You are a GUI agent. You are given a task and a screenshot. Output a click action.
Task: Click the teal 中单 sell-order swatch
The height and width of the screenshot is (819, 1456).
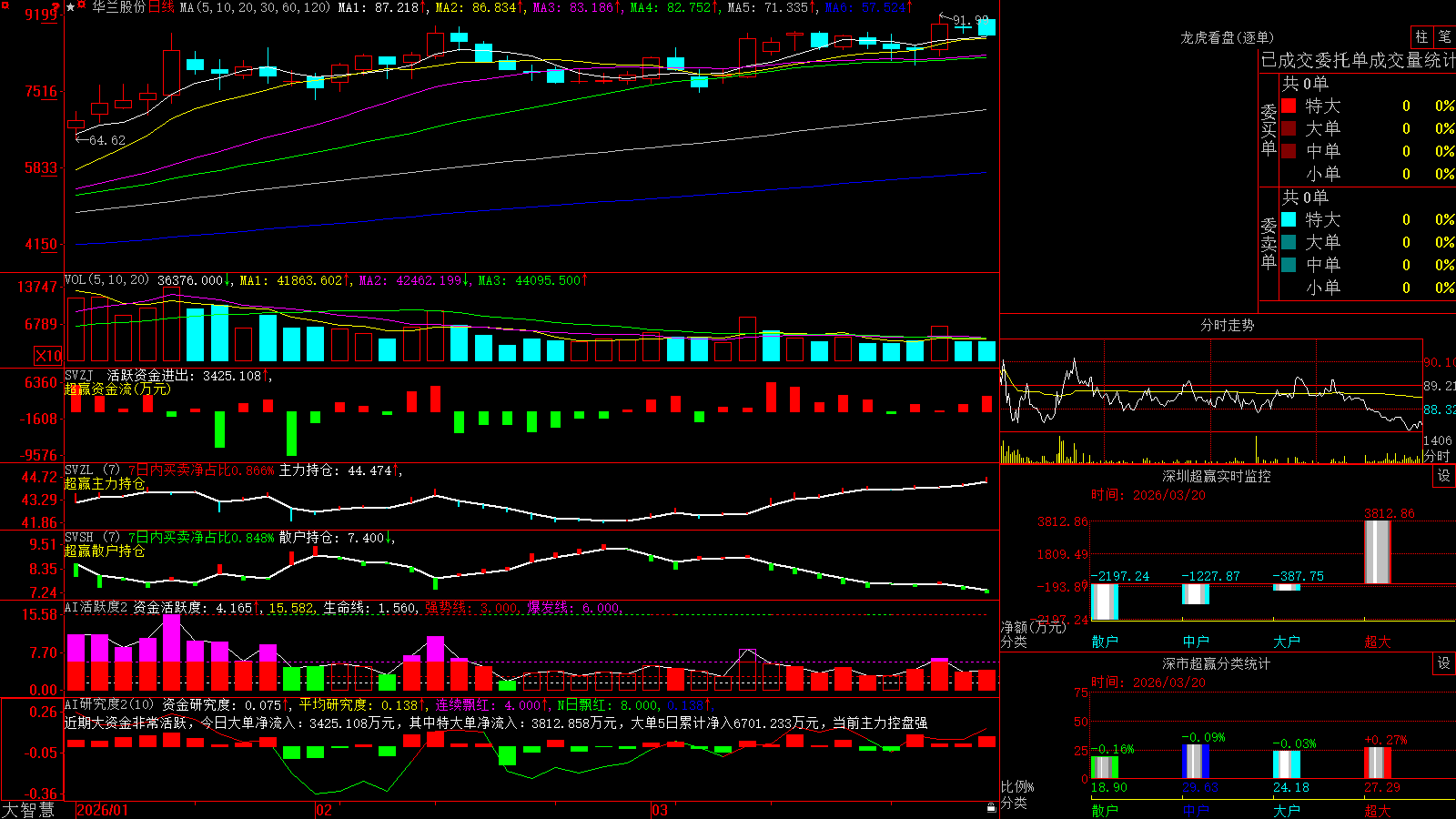pyautogui.click(x=1289, y=264)
